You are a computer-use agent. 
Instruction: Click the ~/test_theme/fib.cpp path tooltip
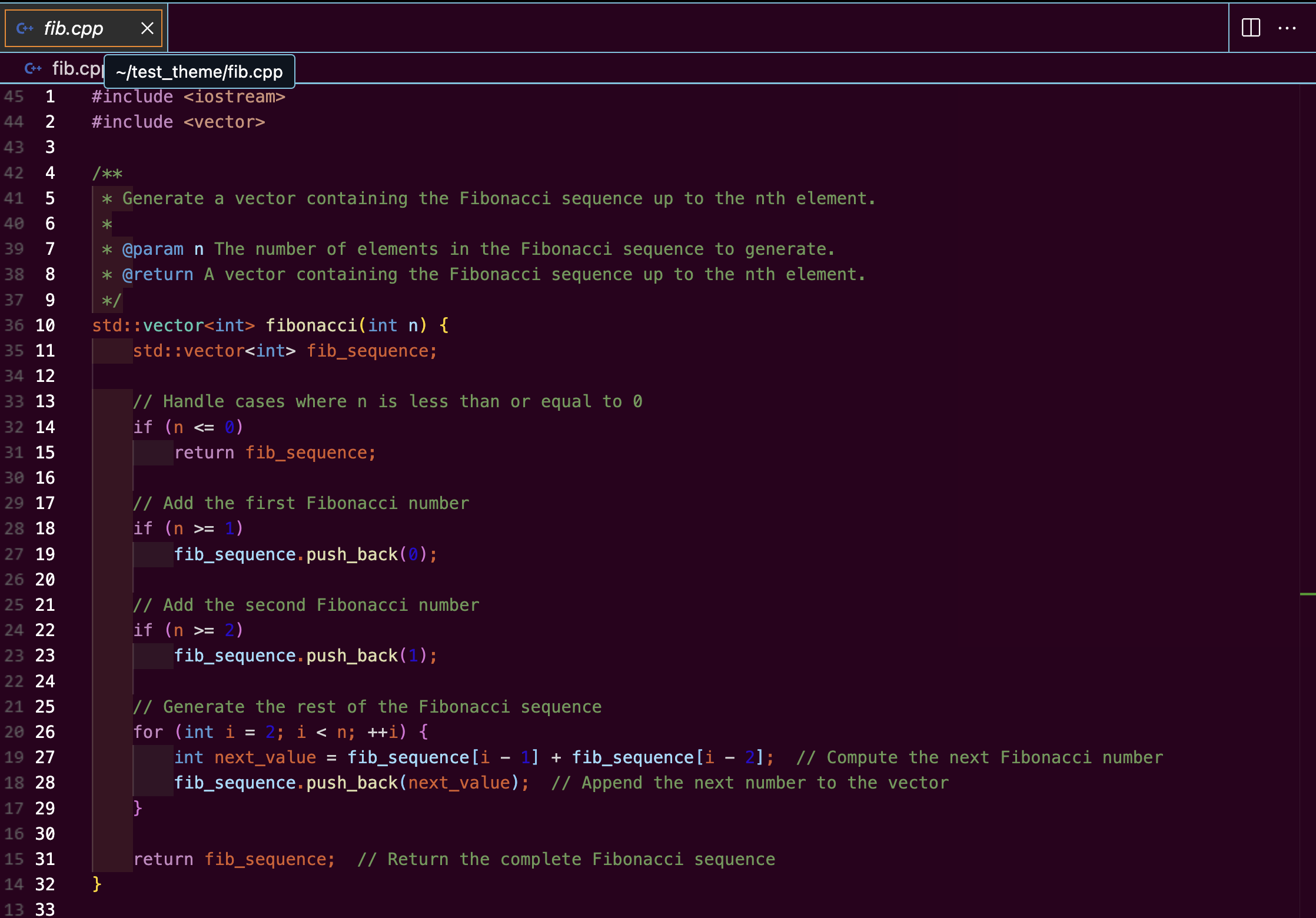tap(199, 72)
